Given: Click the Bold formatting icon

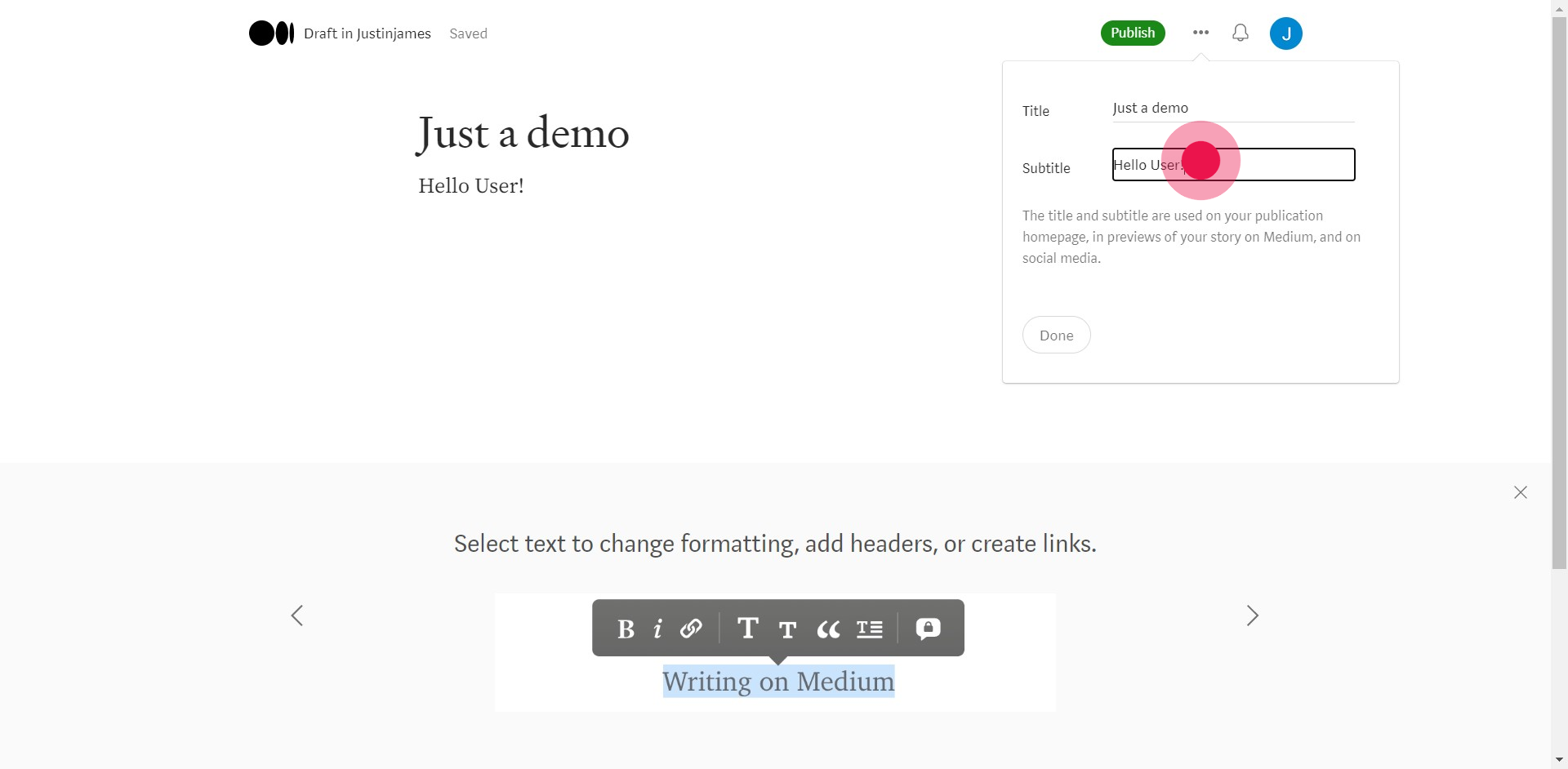Looking at the screenshot, I should click(x=626, y=629).
